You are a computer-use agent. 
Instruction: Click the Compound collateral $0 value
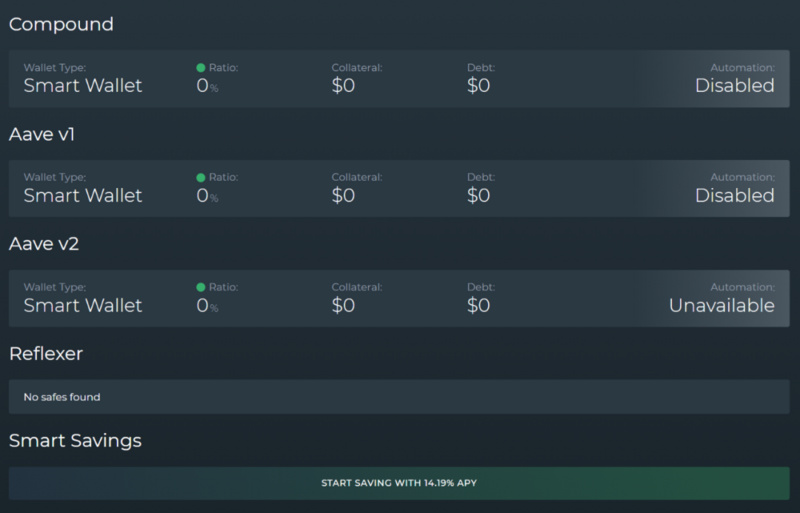click(343, 86)
